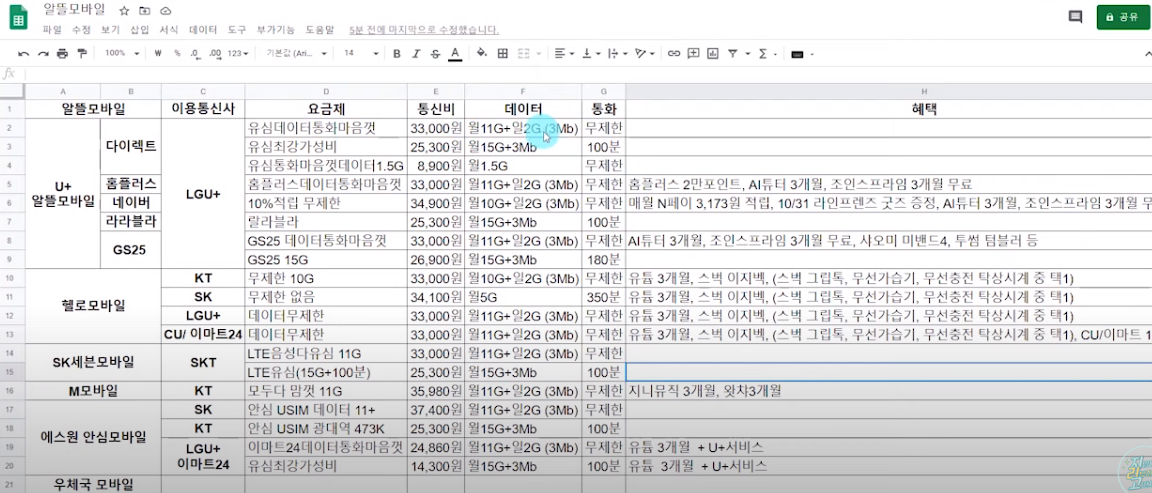Open the 수정 menu
Viewport: 1152px width, 493px height.
pos(82,30)
